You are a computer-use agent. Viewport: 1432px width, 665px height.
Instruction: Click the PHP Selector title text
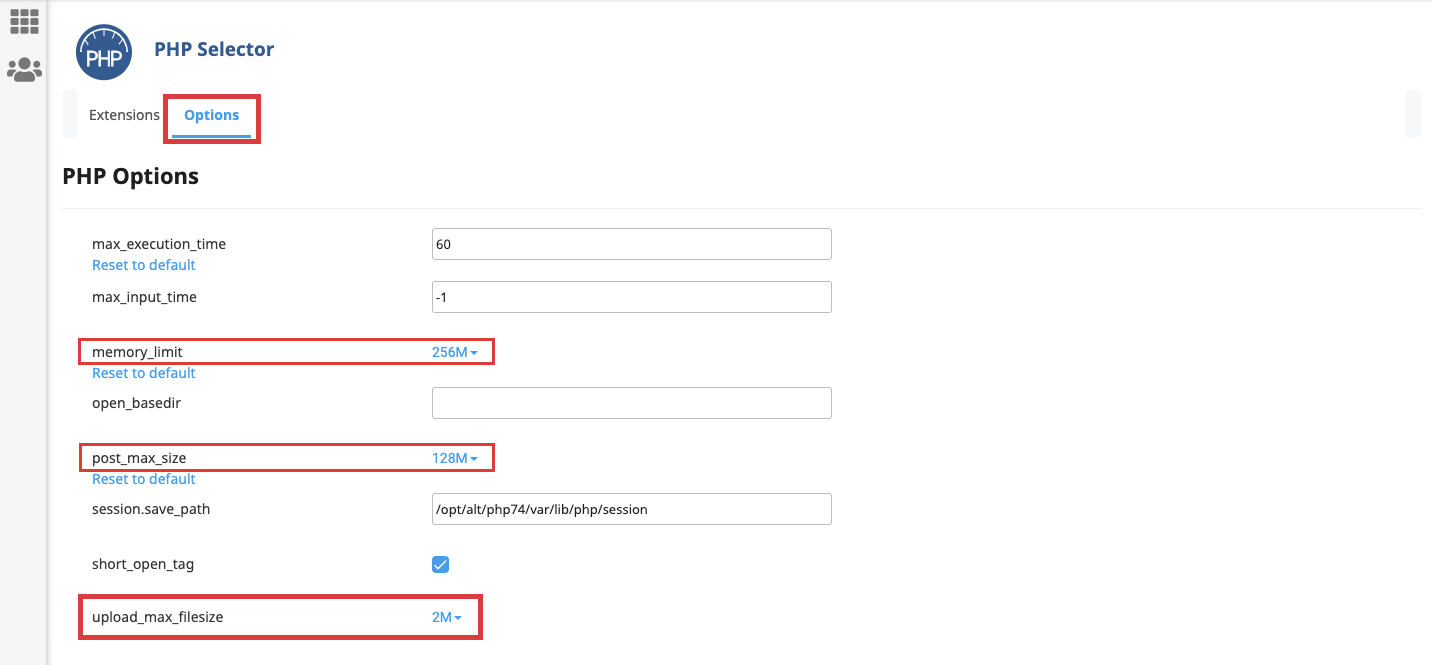coord(214,49)
